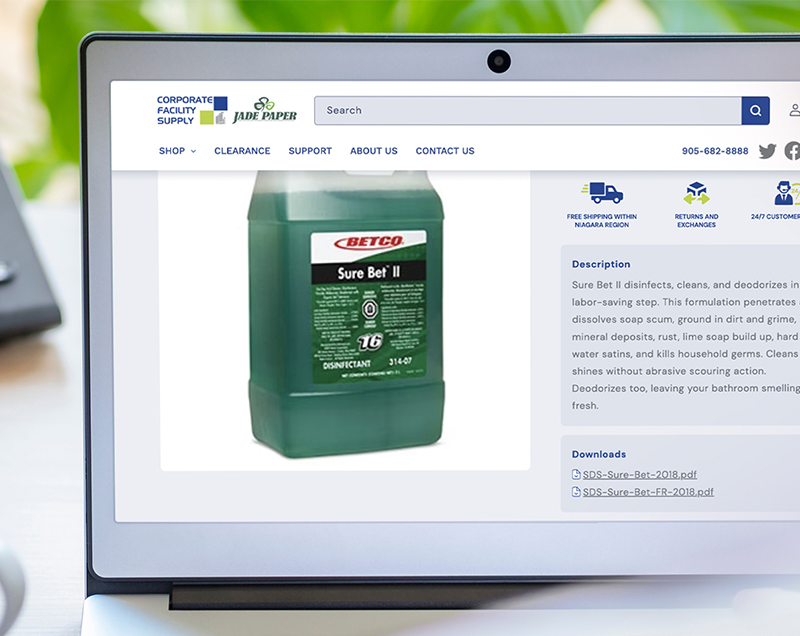800x636 pixels.
Task: Download SDS-Sure-Bet-FR-2018.pdf
Action: point(648,492)
